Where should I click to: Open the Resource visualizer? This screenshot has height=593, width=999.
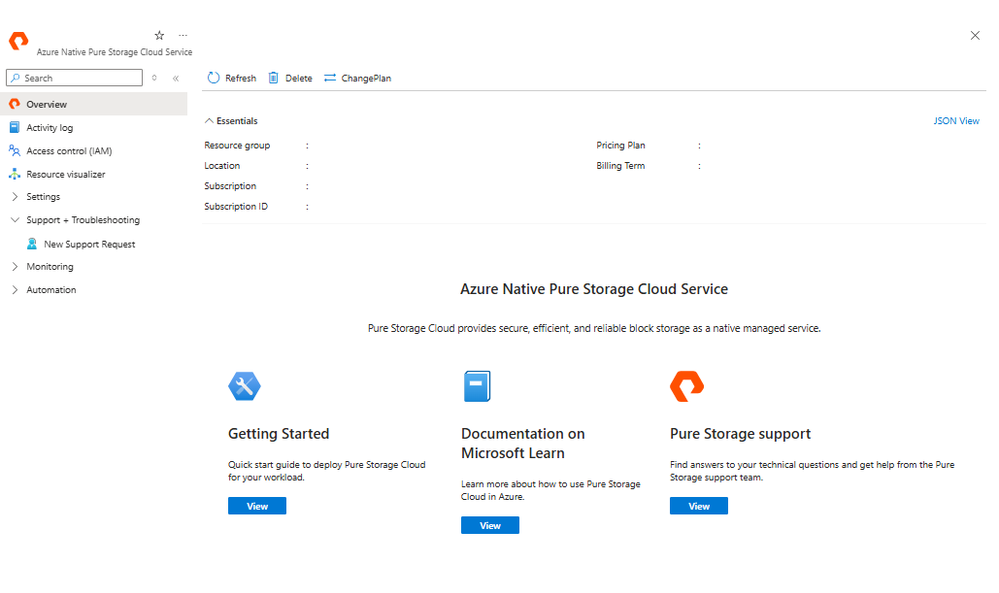66,173
